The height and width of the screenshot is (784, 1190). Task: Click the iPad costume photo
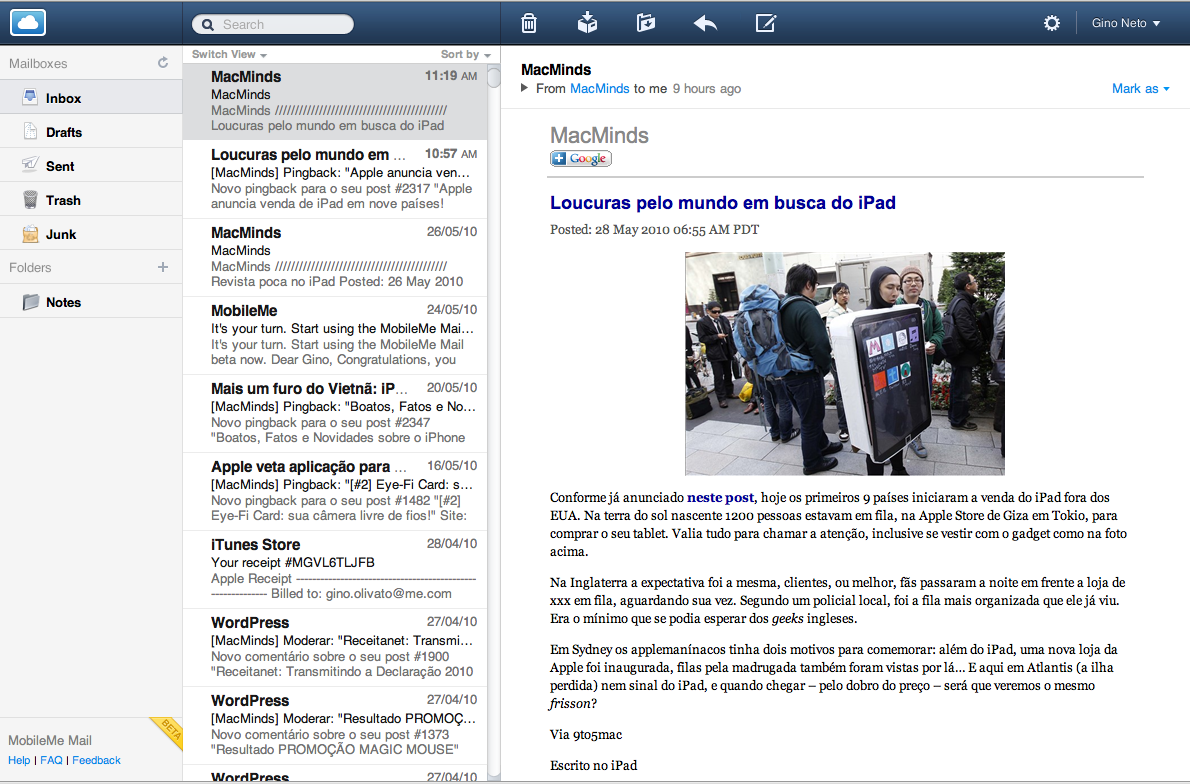tap(845, 364)
